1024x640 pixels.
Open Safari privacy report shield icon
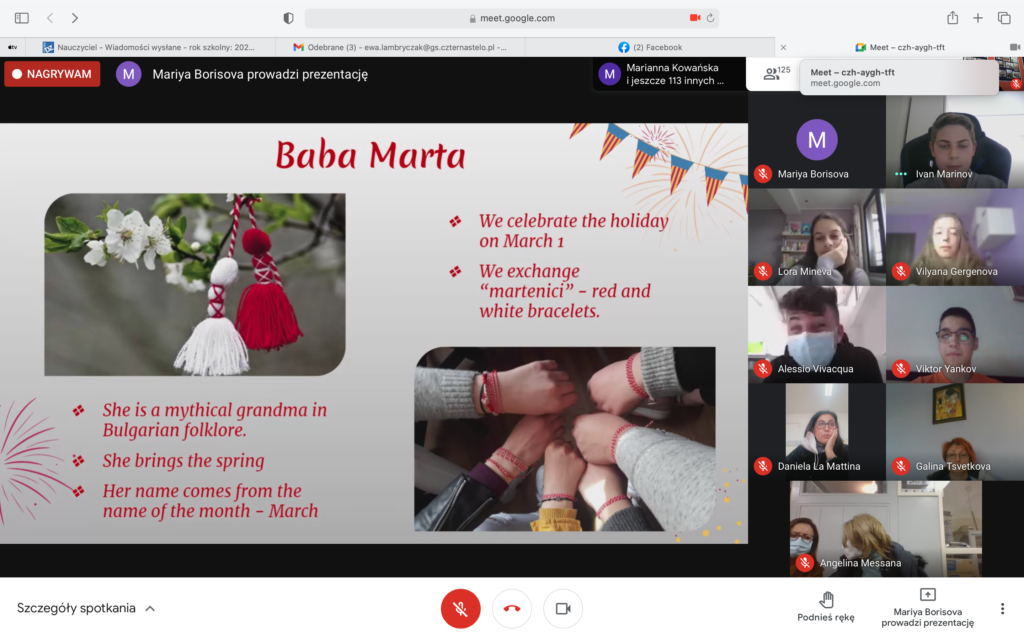click(289, 18)
